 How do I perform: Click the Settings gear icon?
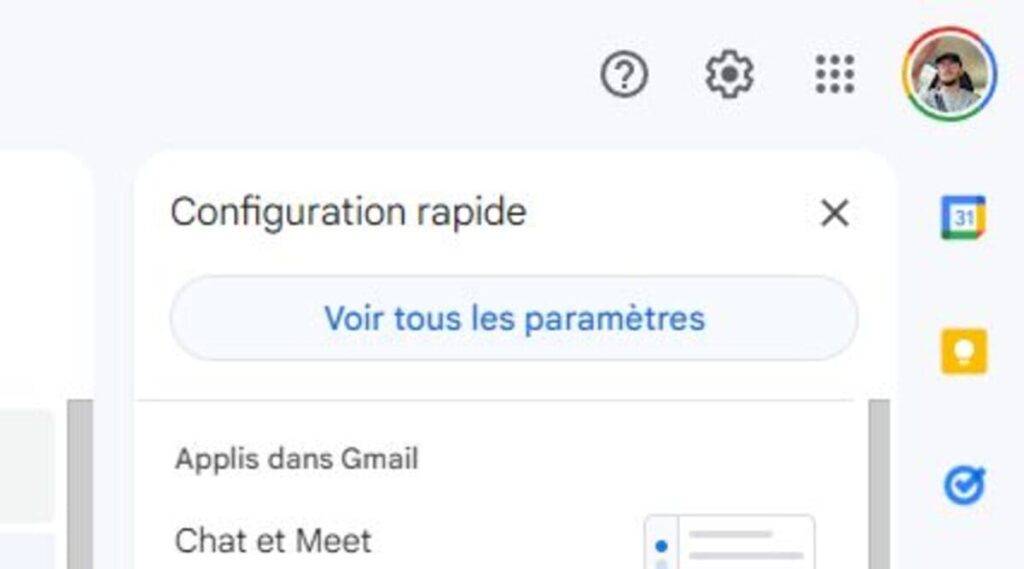(729, 74)
